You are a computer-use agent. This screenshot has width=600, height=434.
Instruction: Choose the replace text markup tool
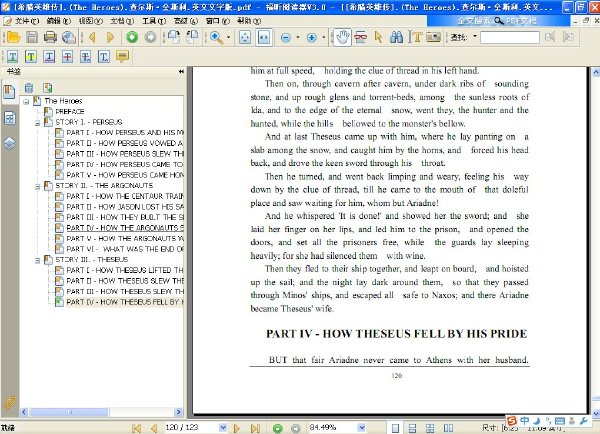click(x=86, y=57)
